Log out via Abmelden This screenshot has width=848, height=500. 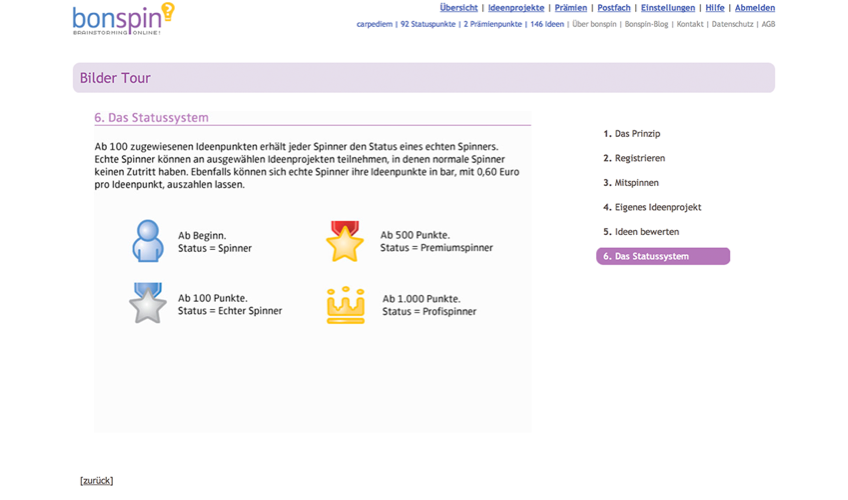coord(754,8)
